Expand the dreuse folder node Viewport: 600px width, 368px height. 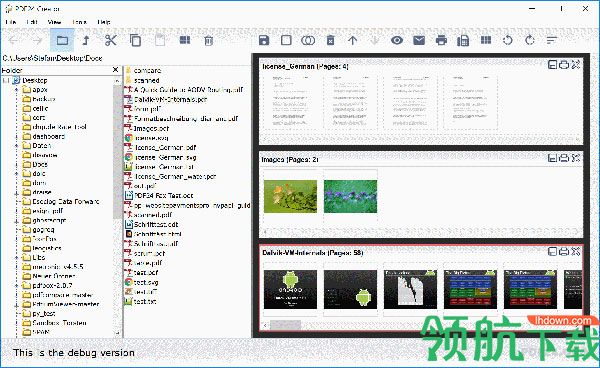pos(16,192)
